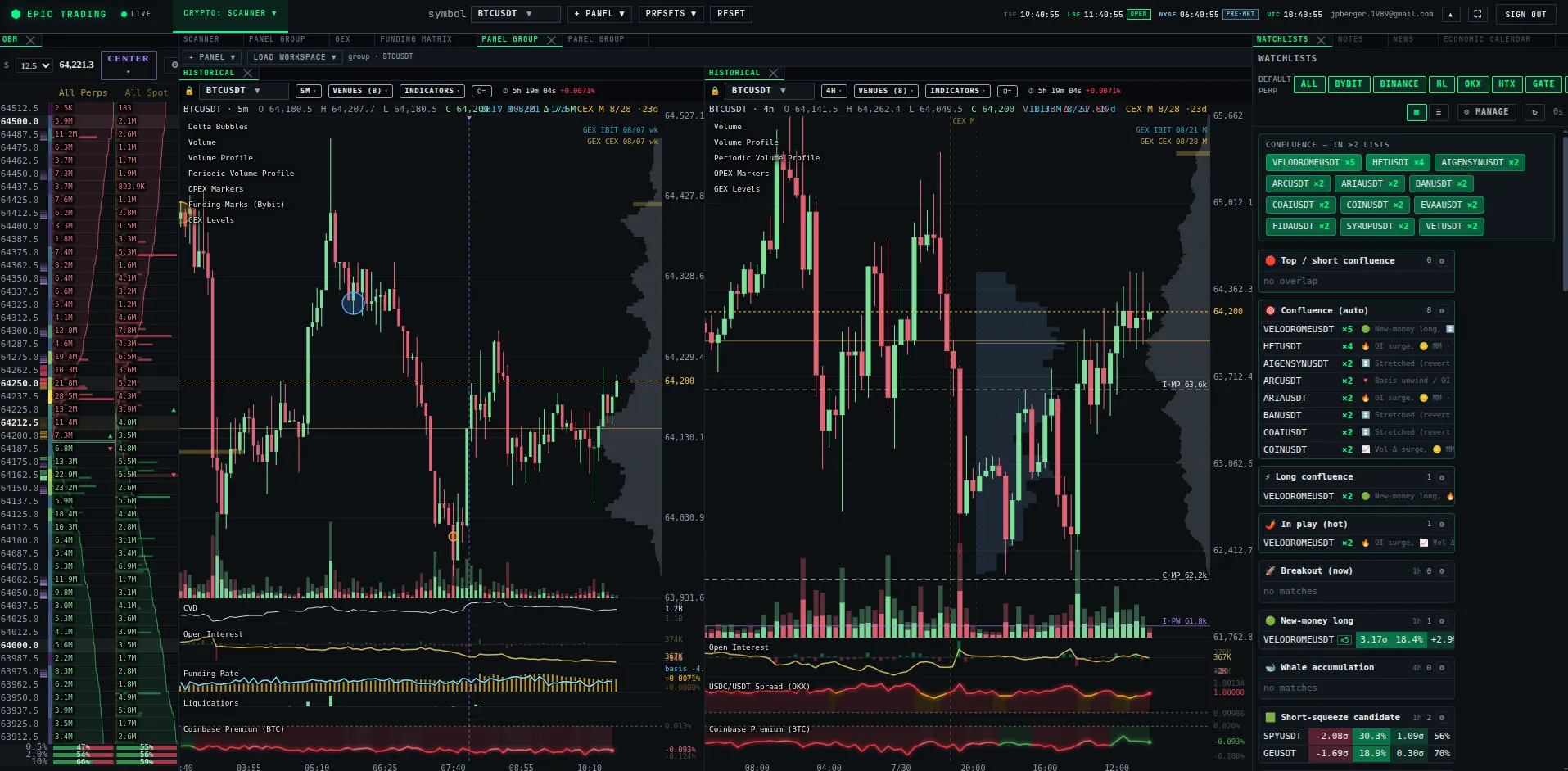This screenshot has width=1568, height=771.
Task: Open the top bar symbol BTCUSDT dropdown
Action: pos(516,14)
